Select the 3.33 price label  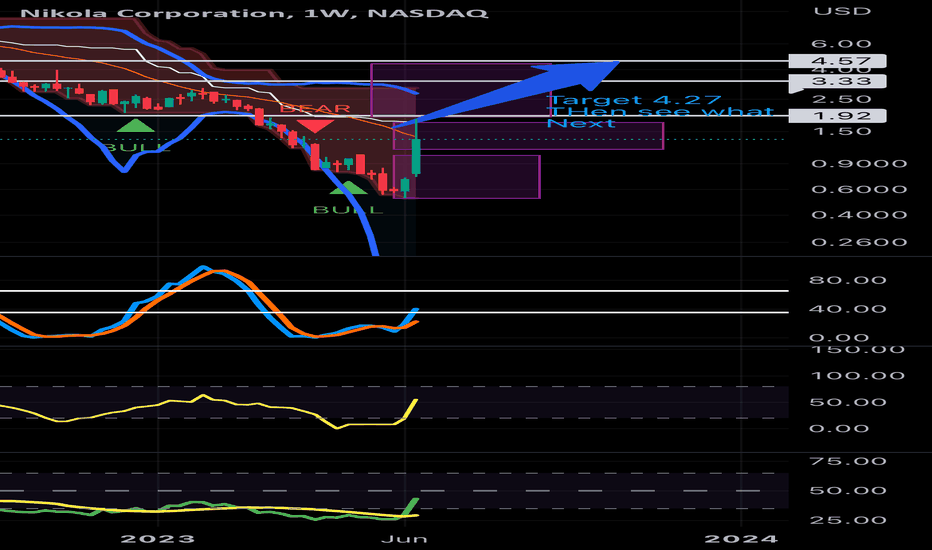[837, 81]
